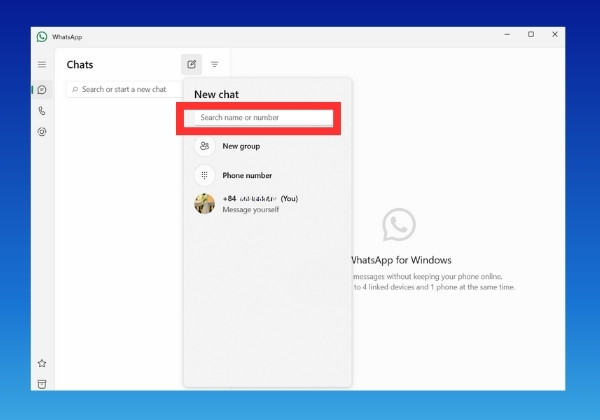The height and width of the screenshot is (420, 600).
Task: Click the WhatsApp logo in title bar
Action: click(42, 37)
